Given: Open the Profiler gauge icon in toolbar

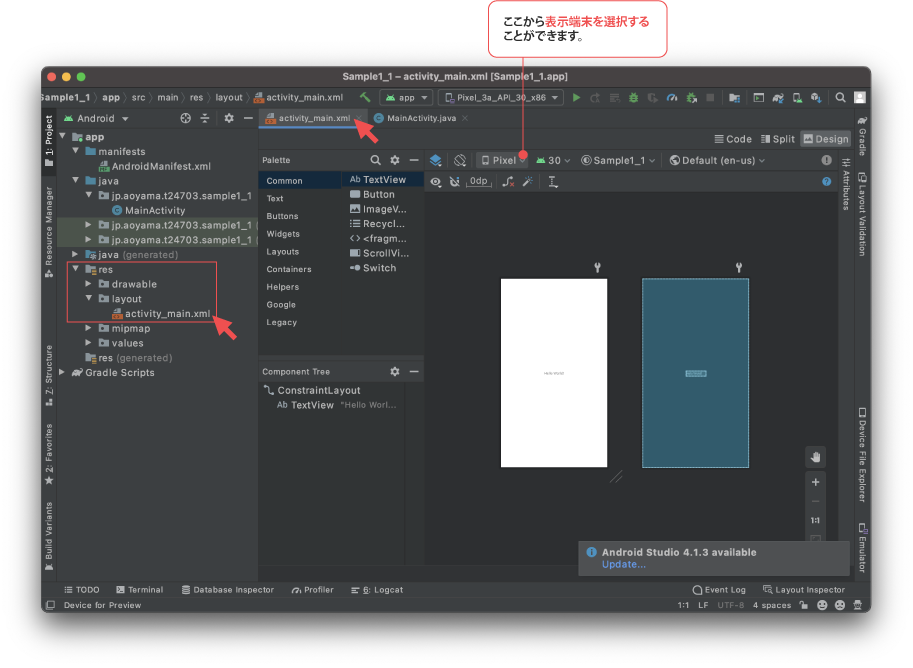Looking at the screenshot, I should click(672, 98).
